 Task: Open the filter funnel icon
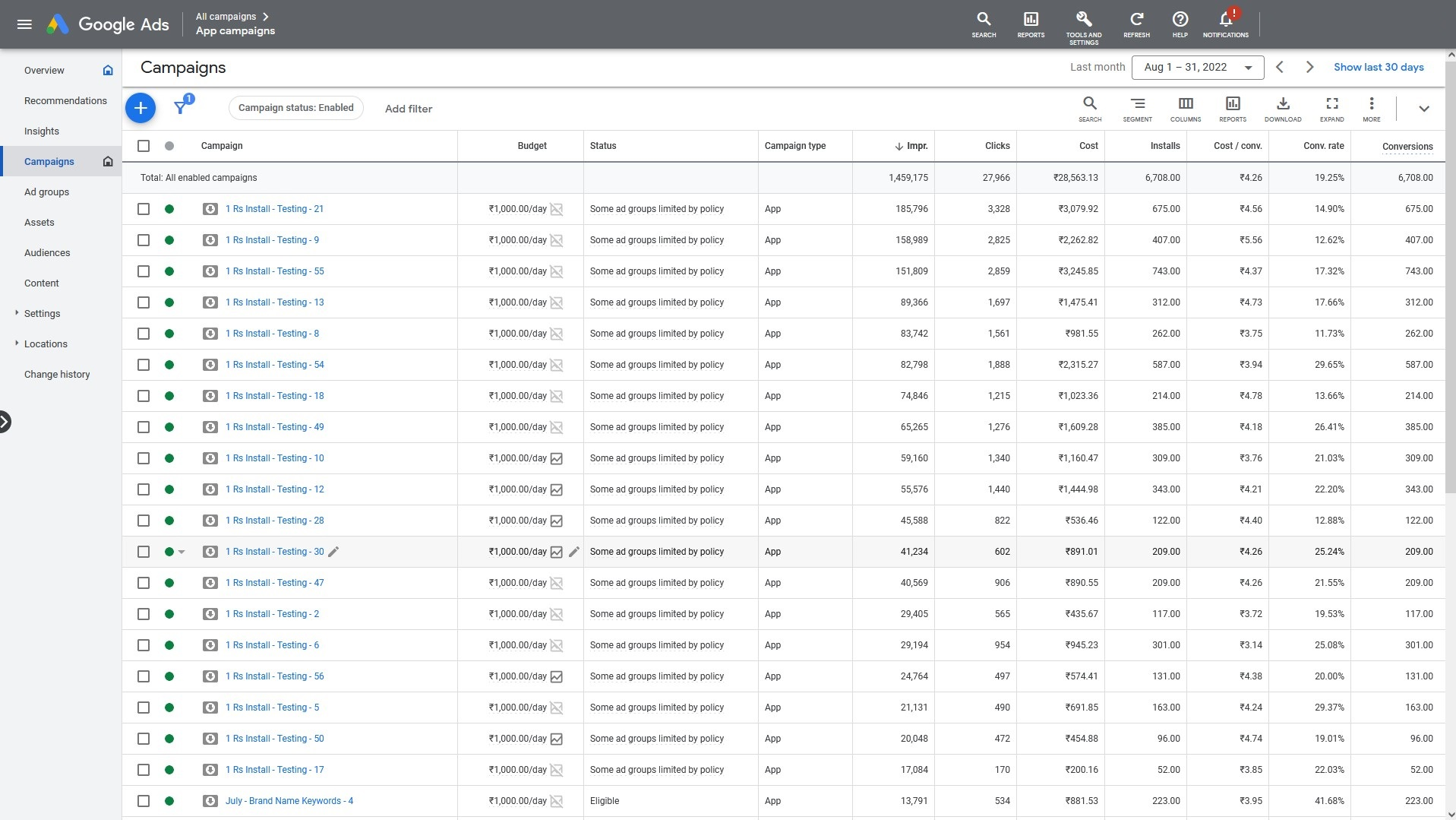point(181,108)
